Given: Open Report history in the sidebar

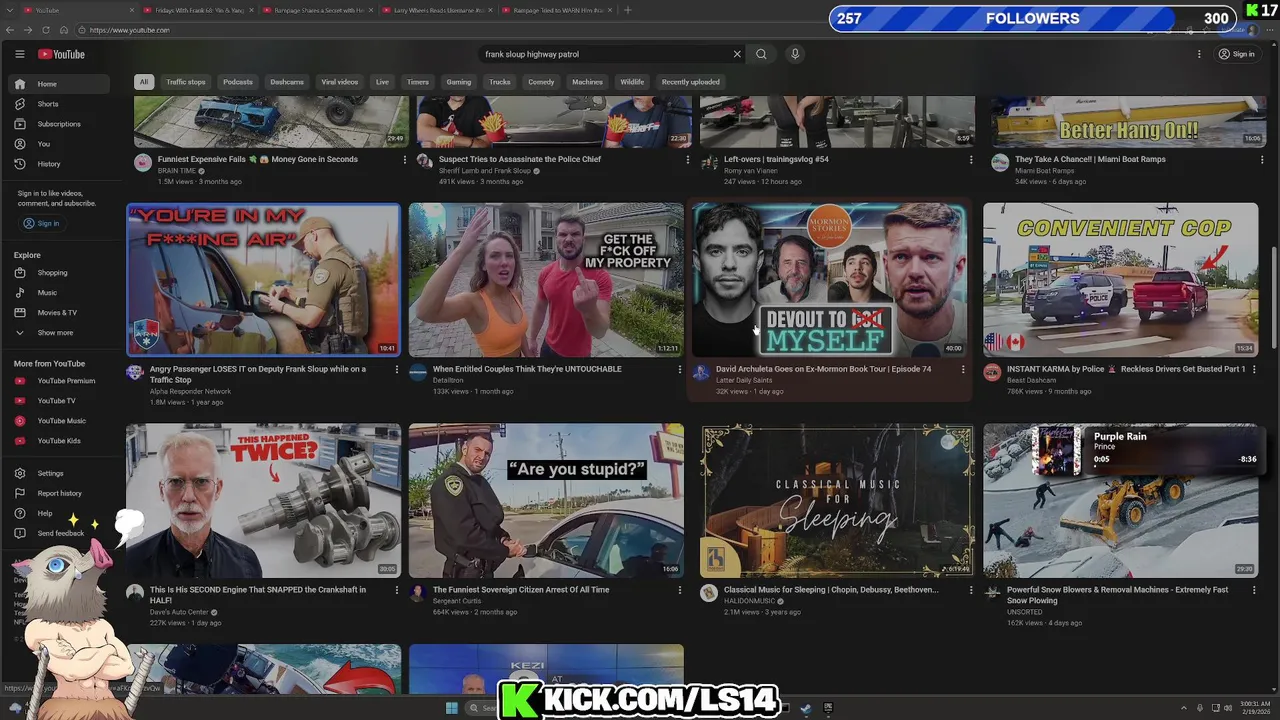Looking at the screenshot, I should 60,493.
